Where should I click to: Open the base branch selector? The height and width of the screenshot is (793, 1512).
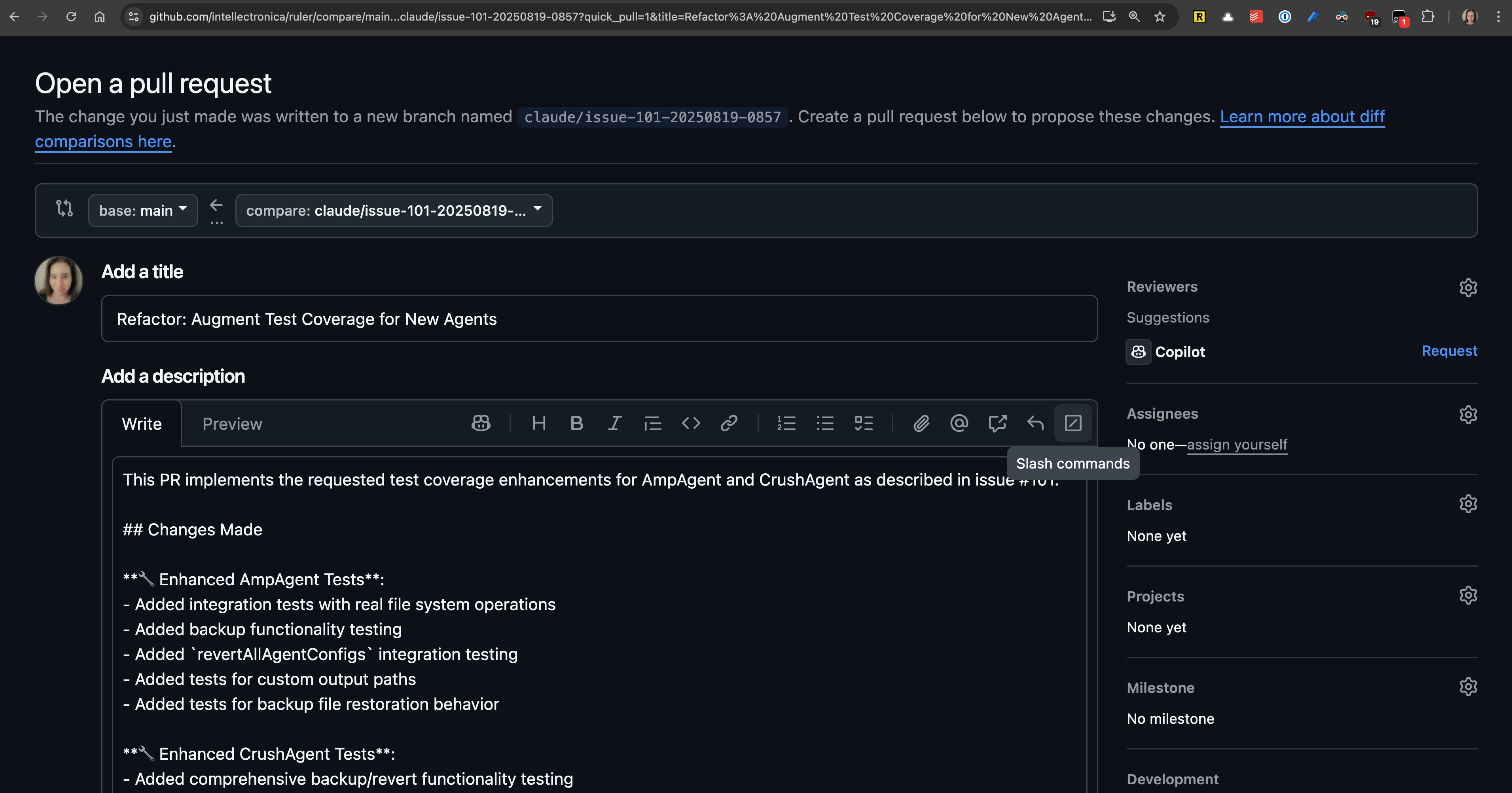pos(143,210)
